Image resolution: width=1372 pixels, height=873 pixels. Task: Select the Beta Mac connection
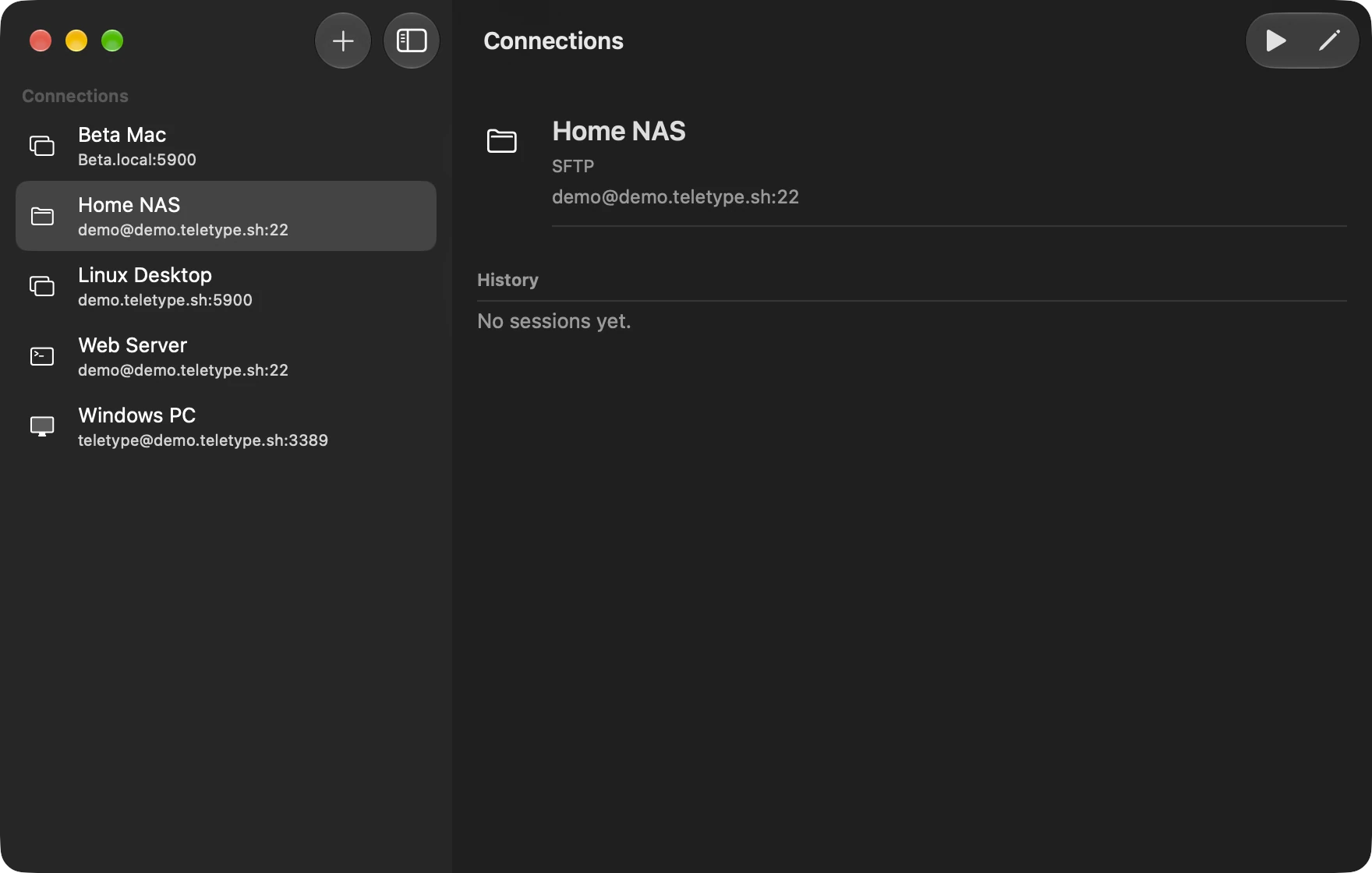click(226, 146)
